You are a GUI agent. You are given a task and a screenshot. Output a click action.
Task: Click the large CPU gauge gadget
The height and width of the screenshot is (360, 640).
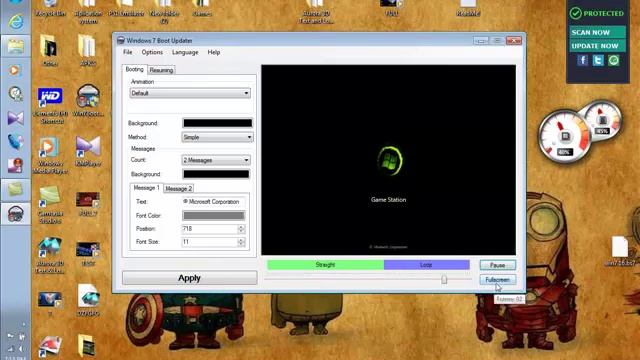(564, 136)
